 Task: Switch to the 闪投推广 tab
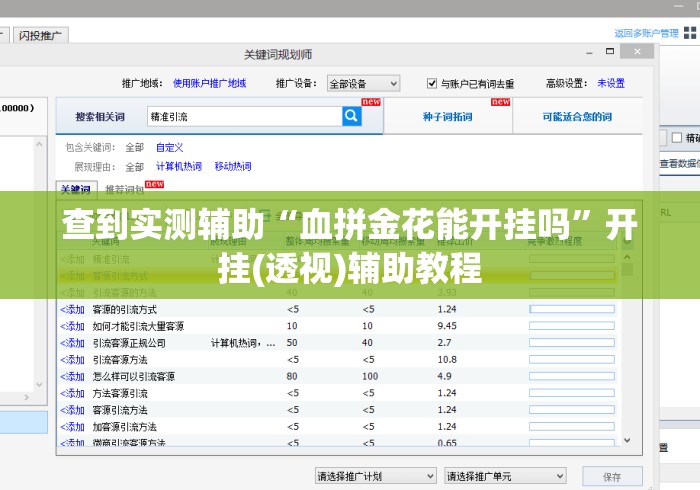point(41,35)
